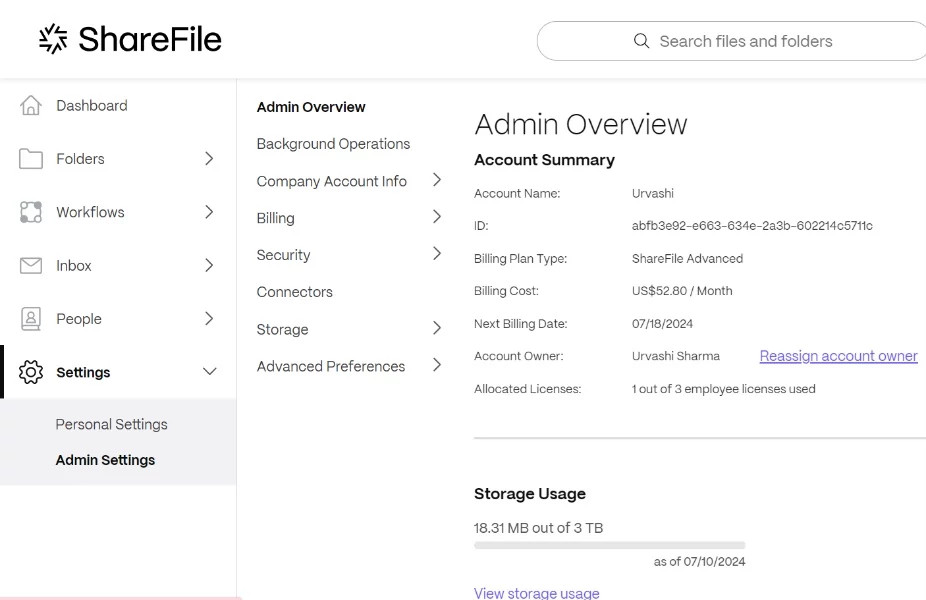Click the ShareFile Advanced plan text
The height and width of the screenshot is (600, 926).
point(687,259)
